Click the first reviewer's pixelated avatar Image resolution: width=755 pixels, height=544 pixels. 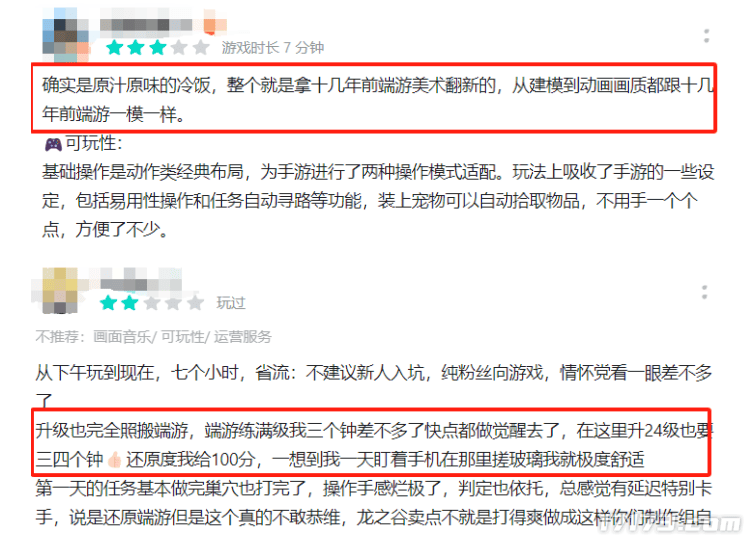coord(66,34)
